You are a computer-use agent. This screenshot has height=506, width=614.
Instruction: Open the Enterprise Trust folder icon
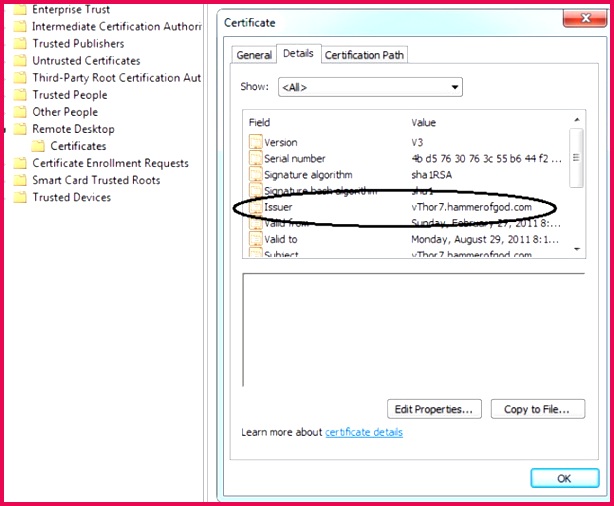[20, 9]
